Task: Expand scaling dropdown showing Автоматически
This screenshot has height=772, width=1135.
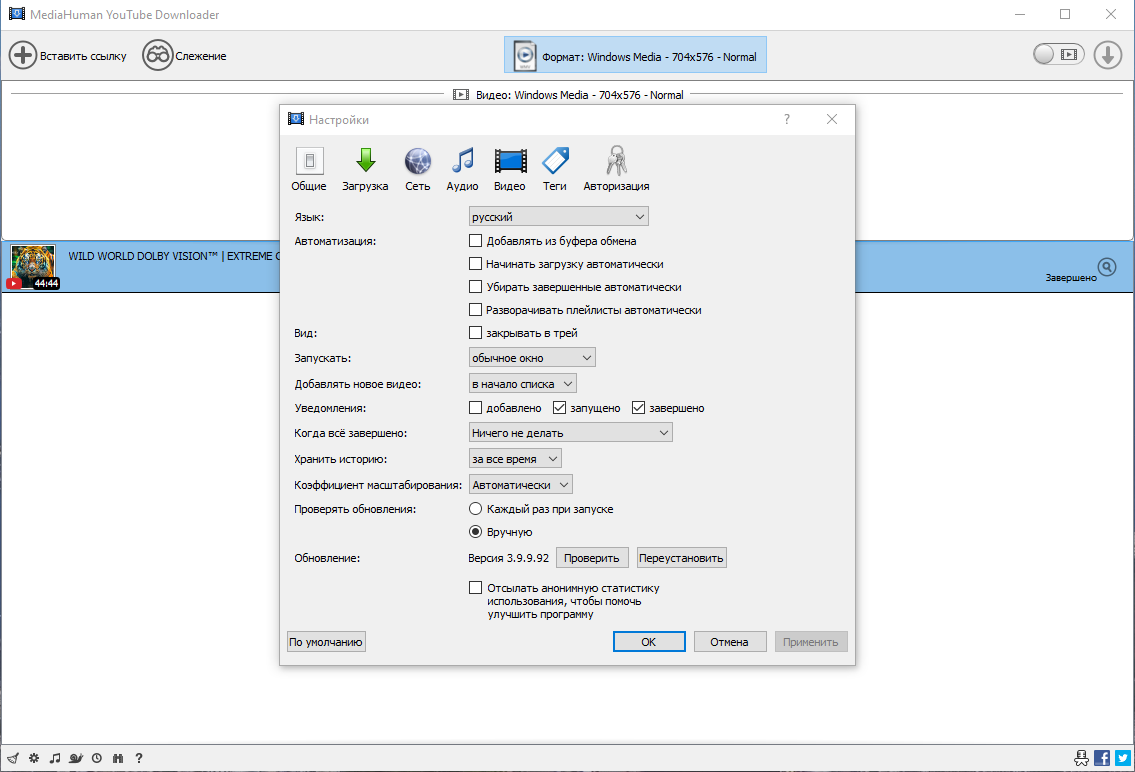Action: click(521, 485)
